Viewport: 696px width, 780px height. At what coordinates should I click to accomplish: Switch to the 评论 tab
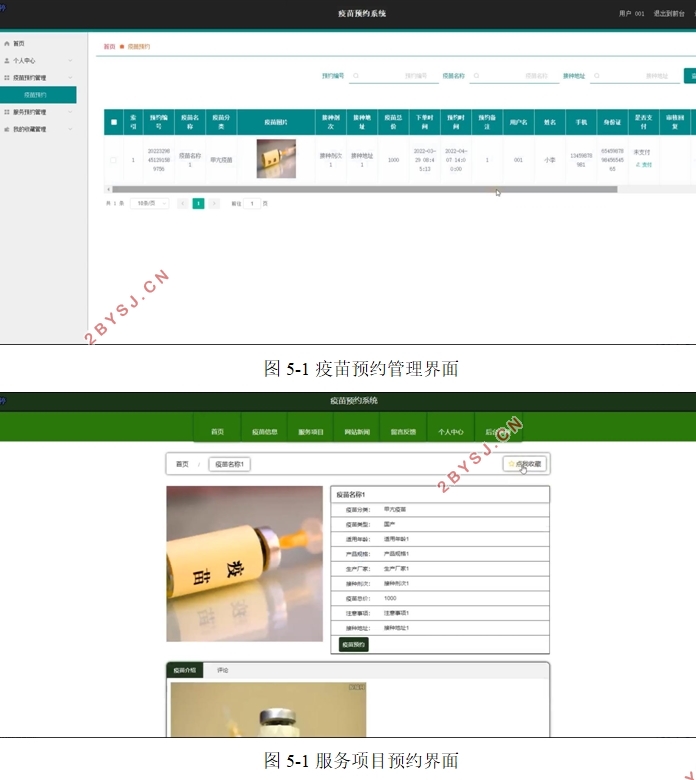pyautogui.click(x=222, y=670)
